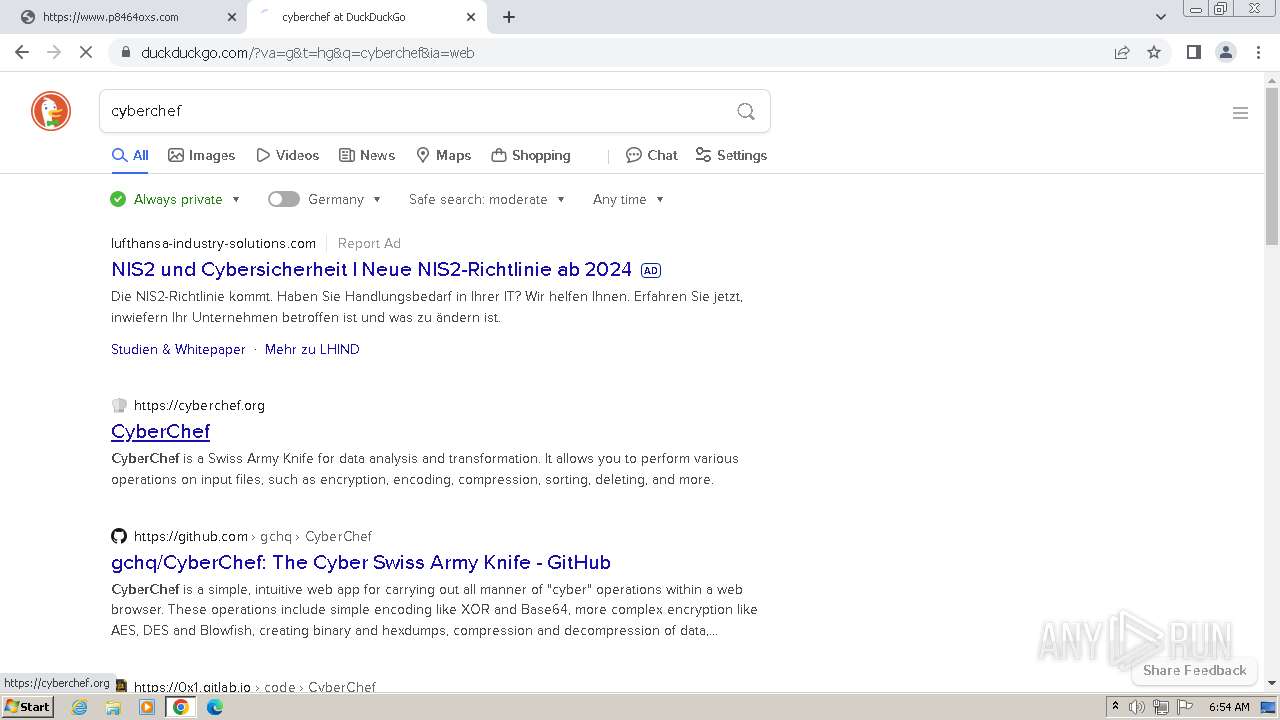
Task: Bookmark this page with the star icon
Action: coord(1154,52)
